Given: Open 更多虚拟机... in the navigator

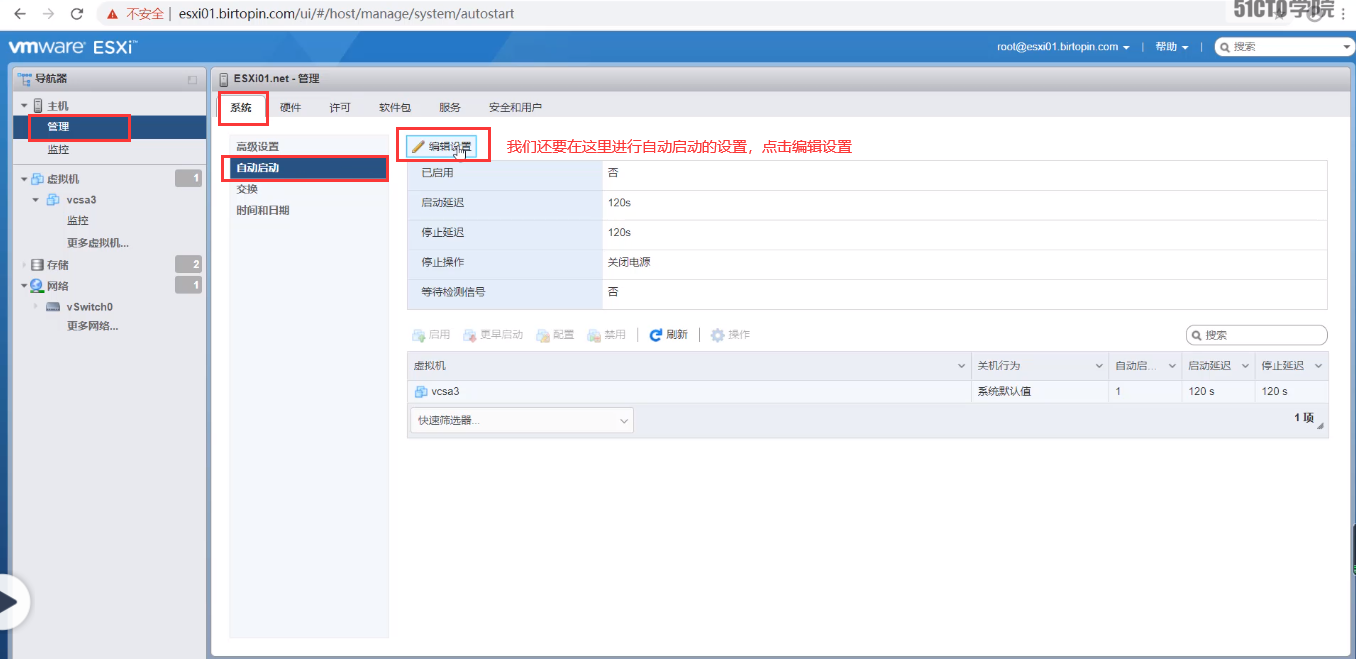Looking at the screenshot, I should [98, 242].
